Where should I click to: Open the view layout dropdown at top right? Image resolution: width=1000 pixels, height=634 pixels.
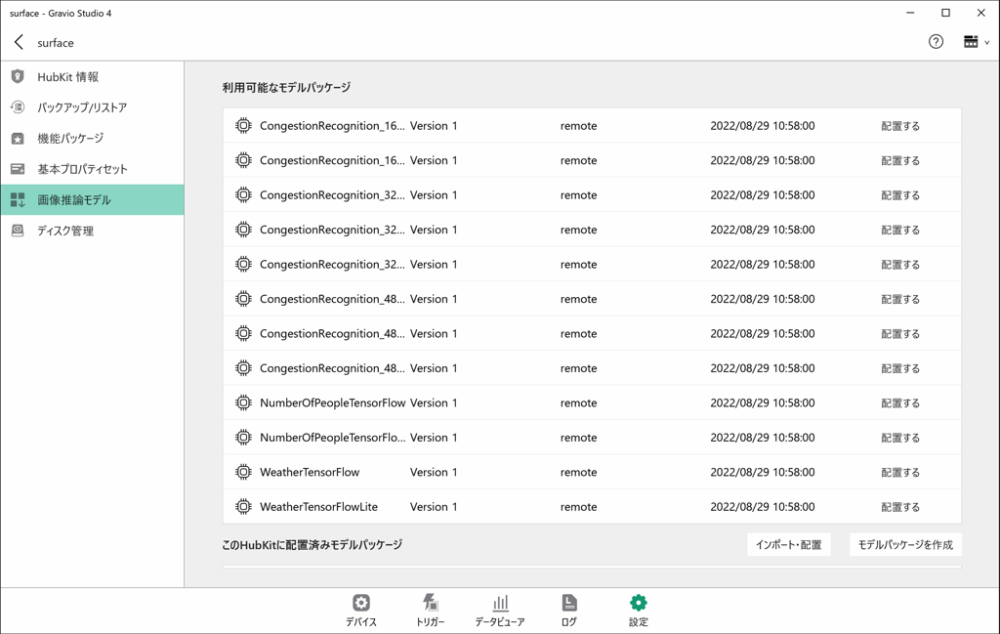(x=976, y=42)
